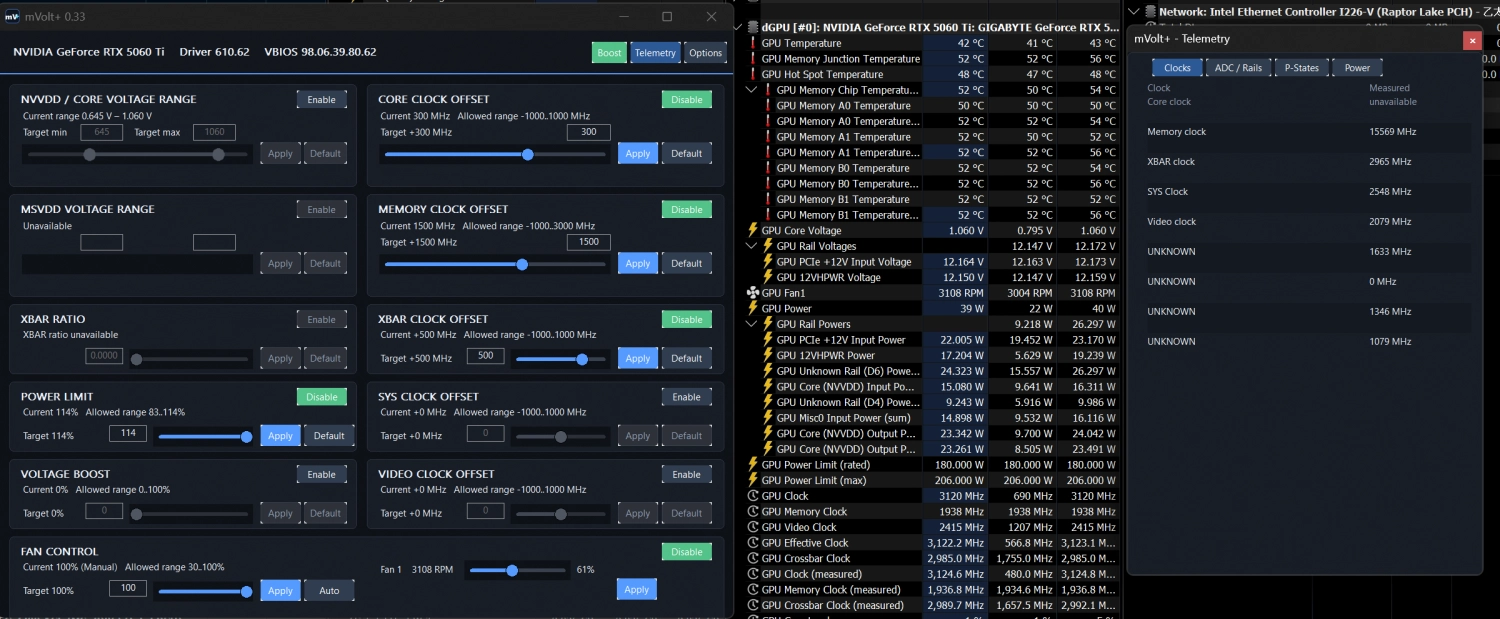Disable the XBAR Clock Offset control

(687, 319)
